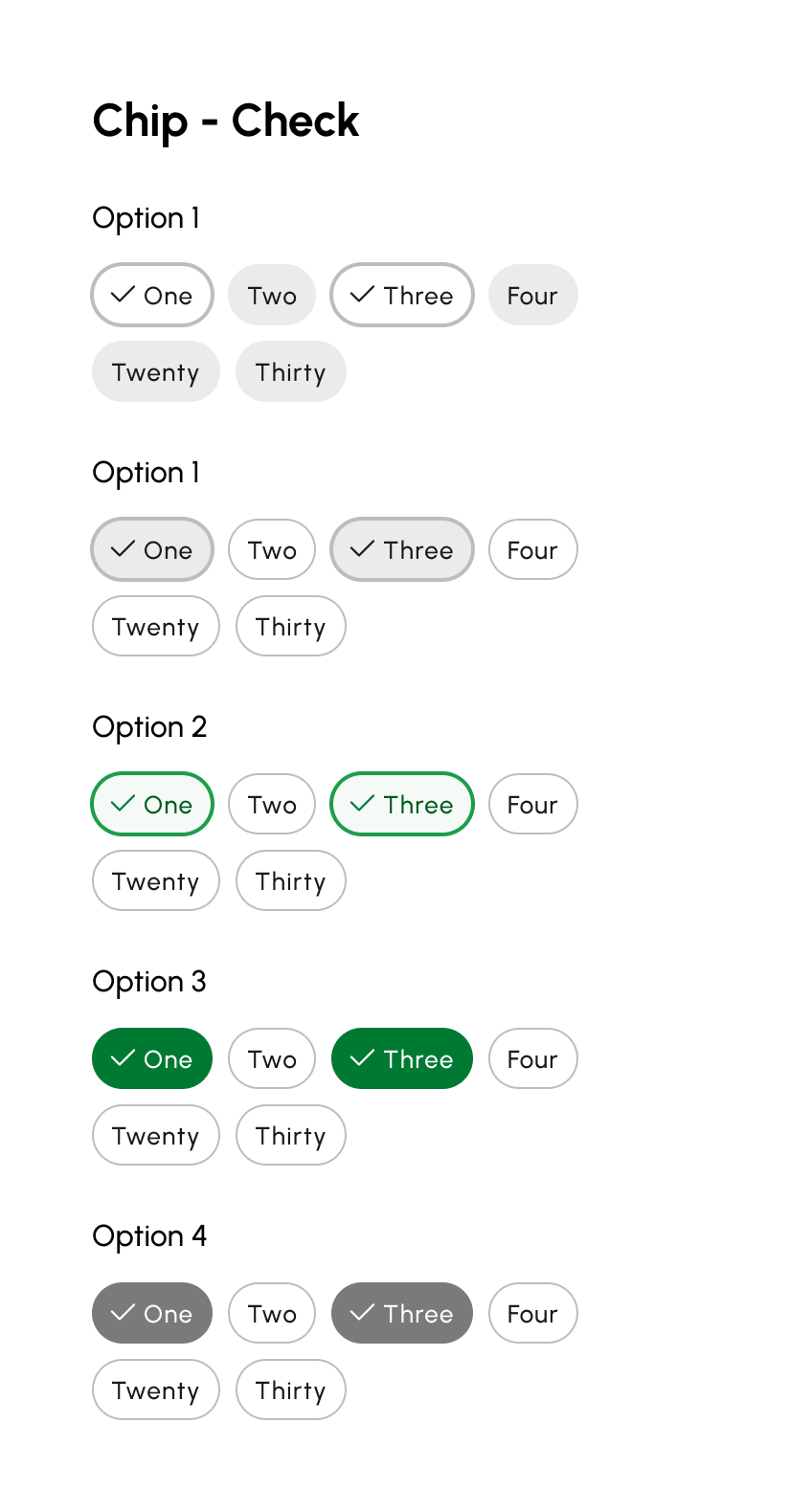Enable the Thirty chip under Option 2
The height and width of the screenshot is (1512, 789).
click(291, 881)
